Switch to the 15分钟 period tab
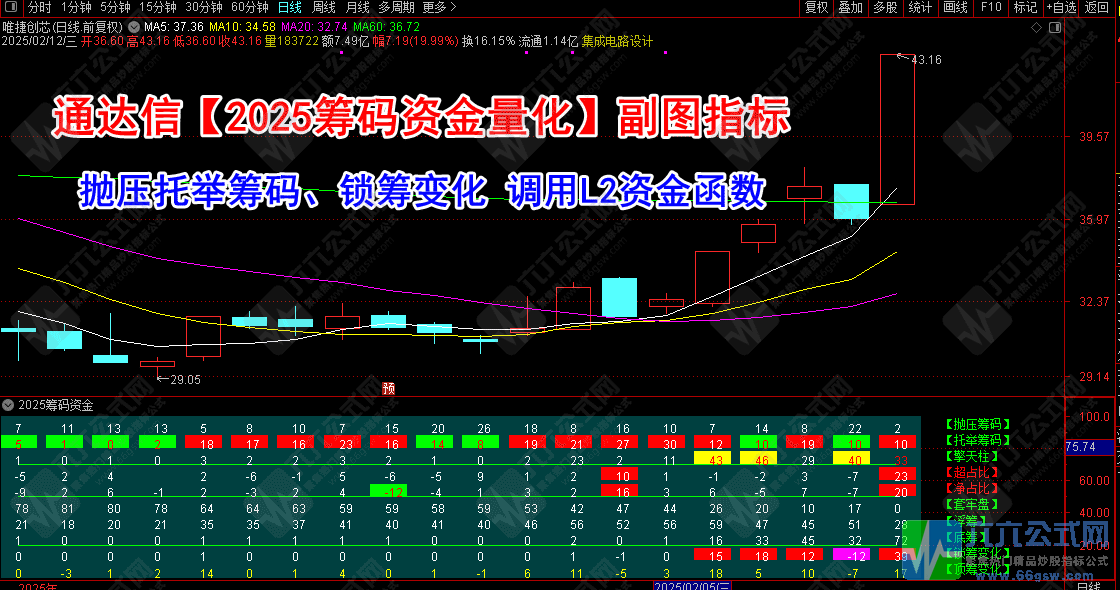Screen dimensions: 1120x590 pyautogui.click(x=158, y=7)
